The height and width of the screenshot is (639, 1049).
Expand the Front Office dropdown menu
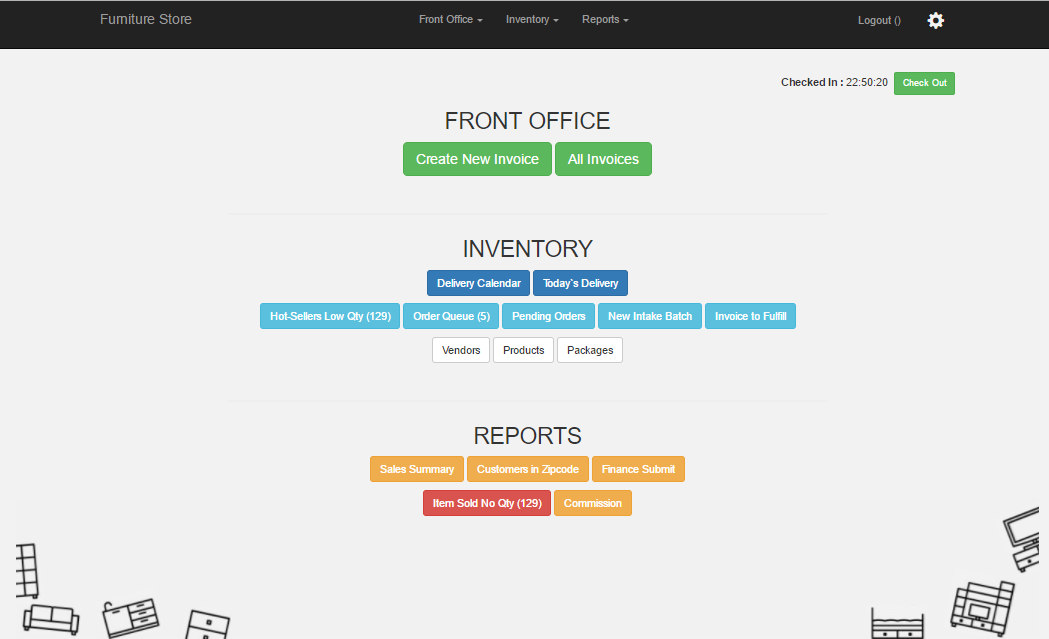450,20
